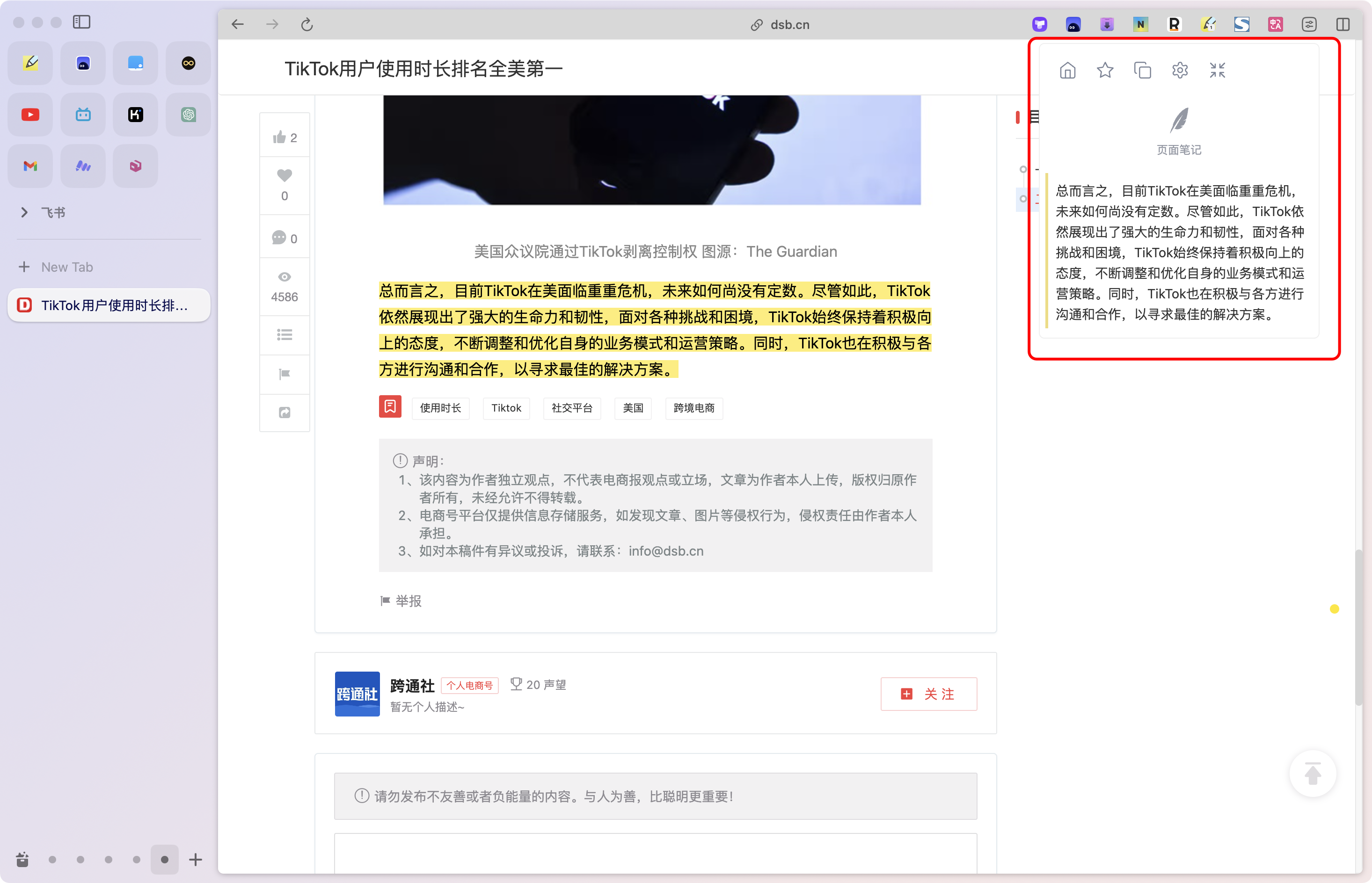Favorite the article with the heart icon
This screenshot has width=1372, height=883.
click(285, 185)
